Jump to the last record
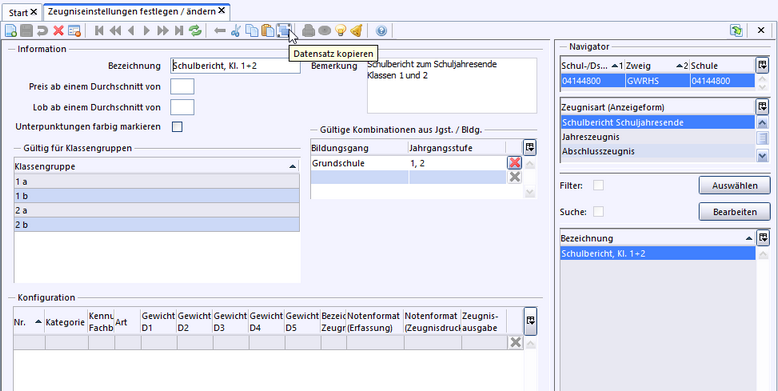The image size is (778, 391). 179,31
